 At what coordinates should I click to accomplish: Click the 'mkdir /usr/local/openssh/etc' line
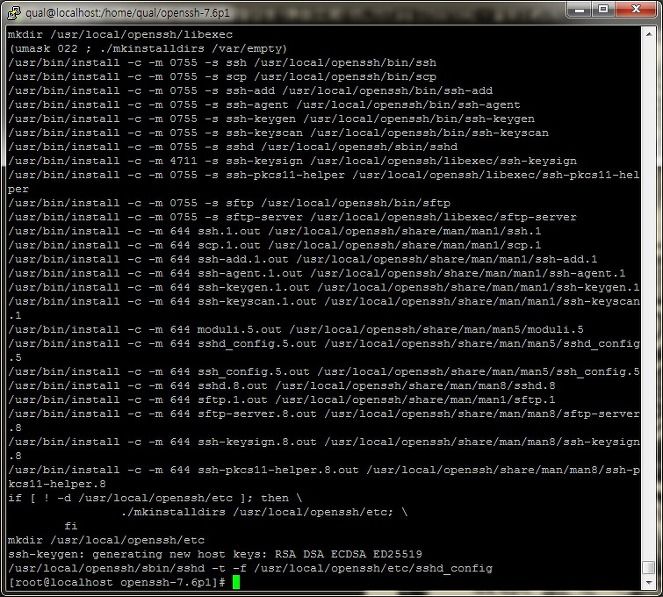106,540
